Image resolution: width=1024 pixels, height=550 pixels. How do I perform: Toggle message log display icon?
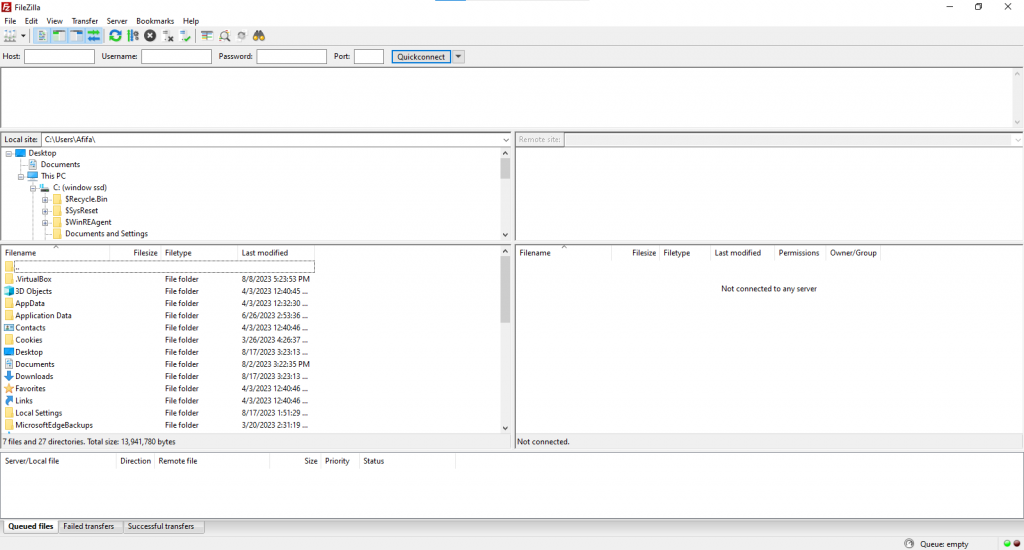pyautogui.click(x=42, y=36)
